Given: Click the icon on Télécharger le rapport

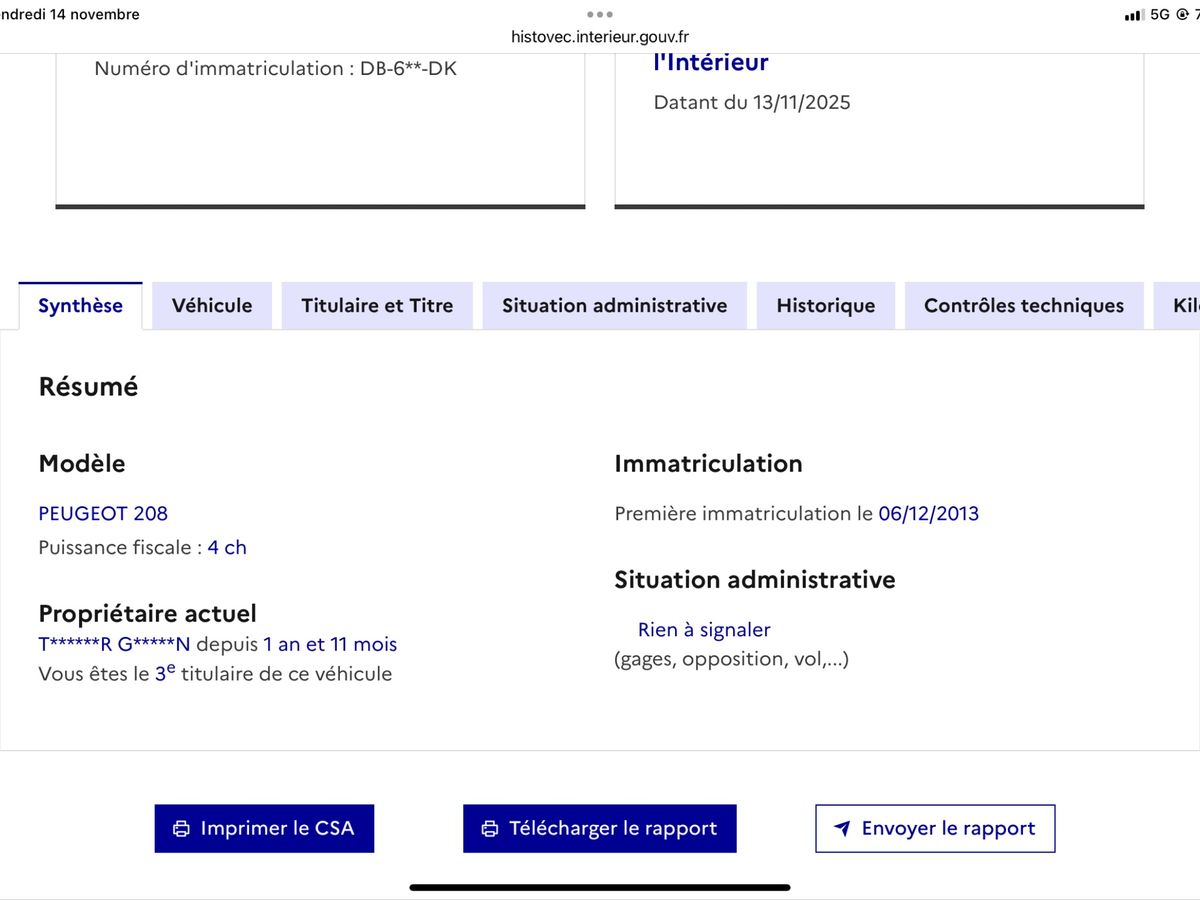Looking at the screenshot, I should pyautogui.click(x=490, y=829).
